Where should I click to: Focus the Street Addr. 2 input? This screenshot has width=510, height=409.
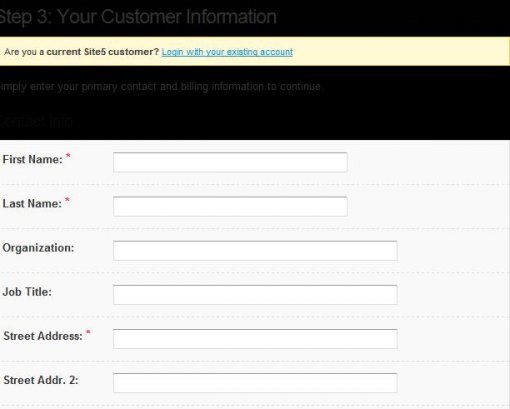[x=255, y=383]
